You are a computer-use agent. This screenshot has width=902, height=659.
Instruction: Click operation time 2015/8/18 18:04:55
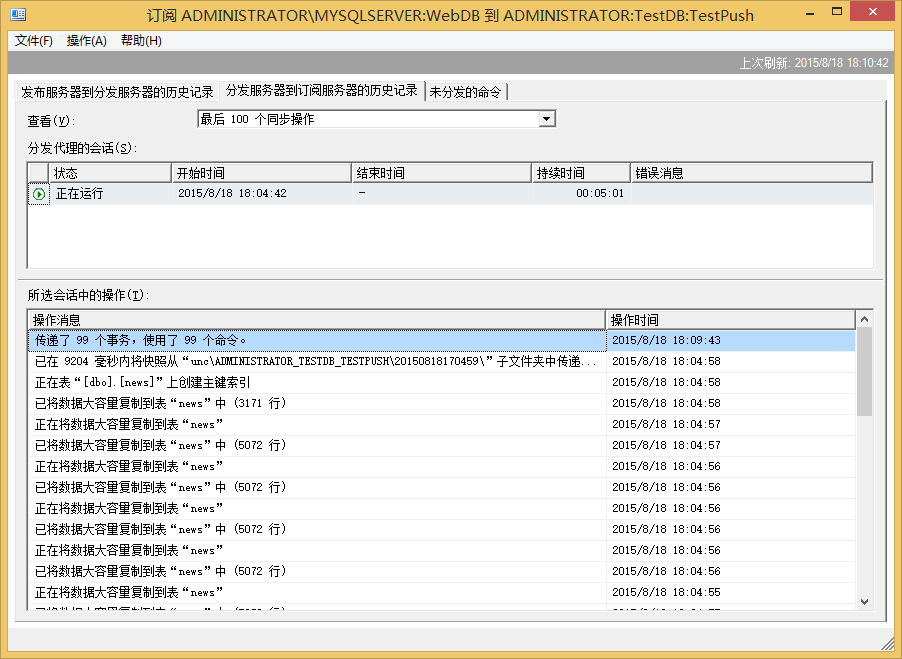666,592
